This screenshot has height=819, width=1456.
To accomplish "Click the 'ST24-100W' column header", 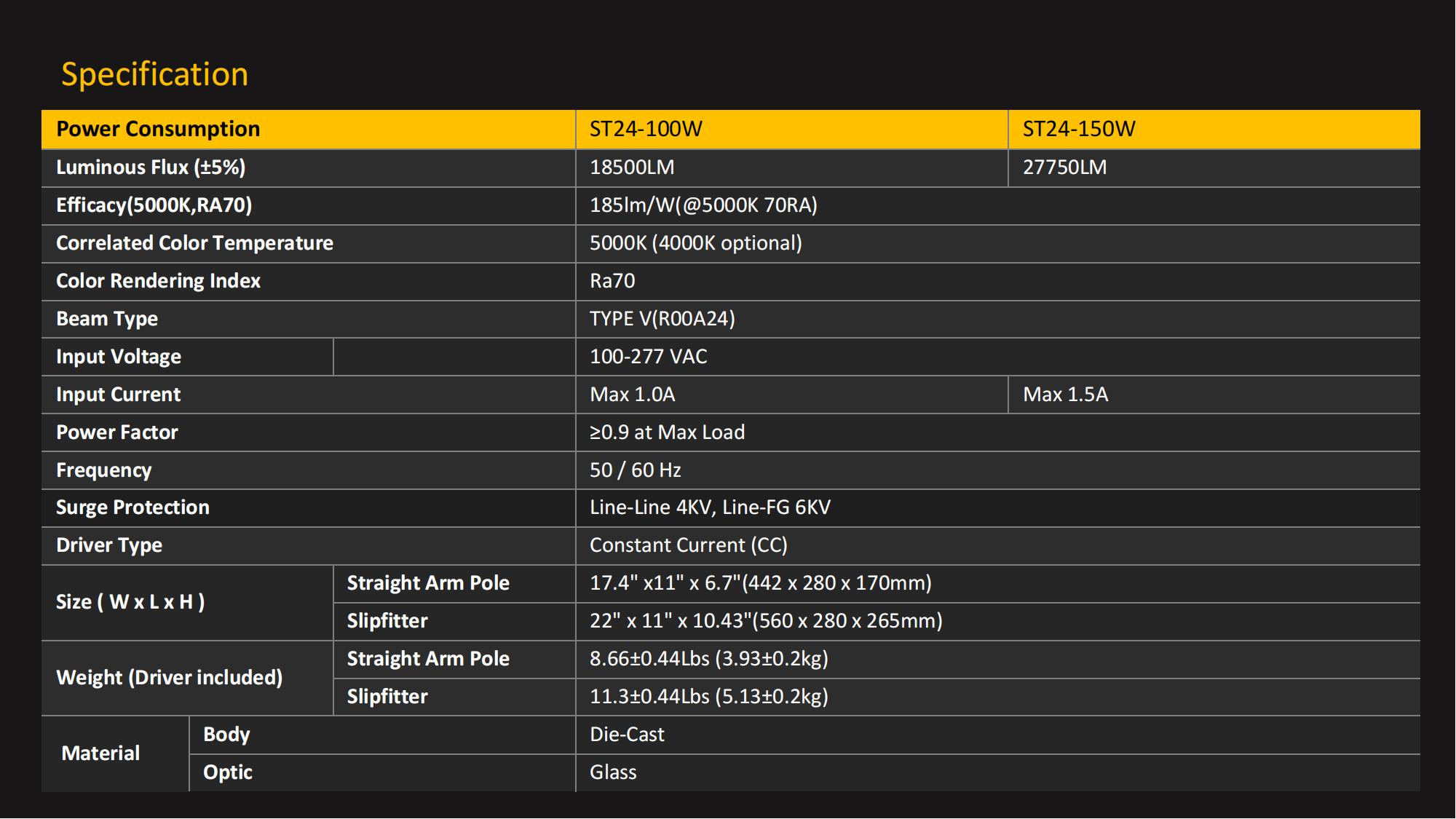I will coord(646,129).
